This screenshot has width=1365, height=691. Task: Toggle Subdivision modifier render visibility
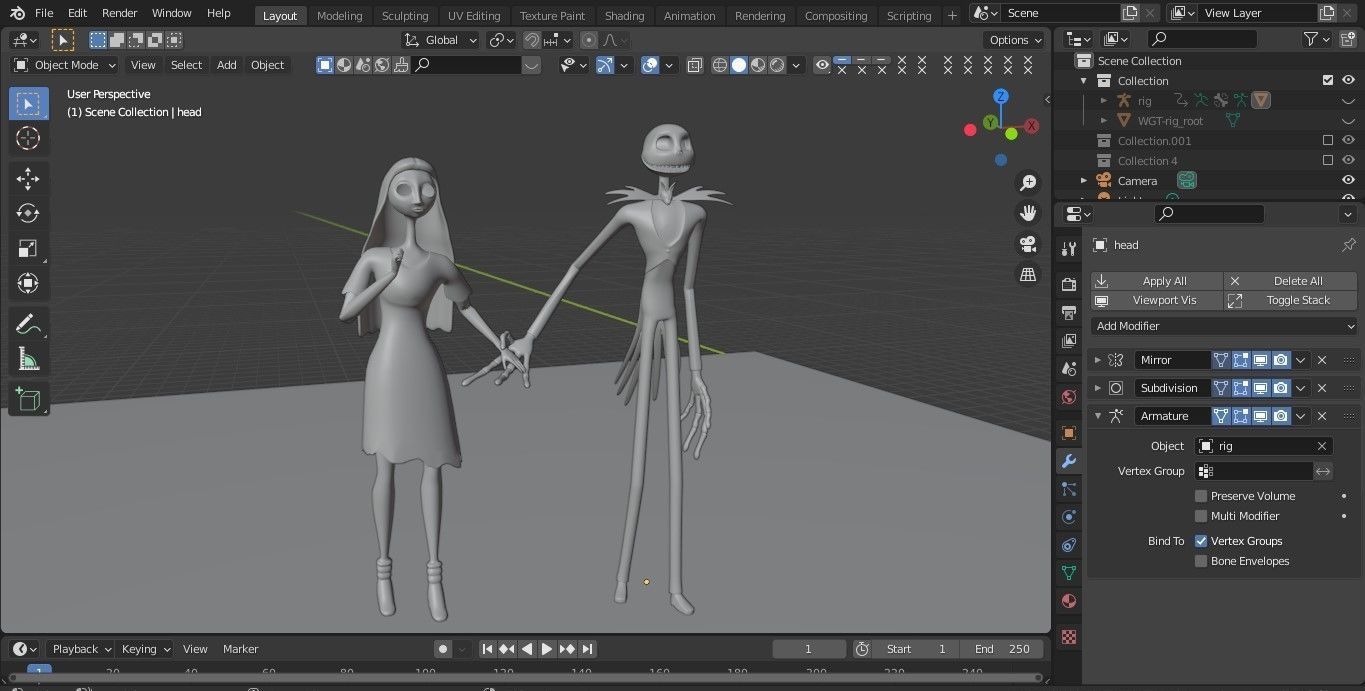(1281, 388)
